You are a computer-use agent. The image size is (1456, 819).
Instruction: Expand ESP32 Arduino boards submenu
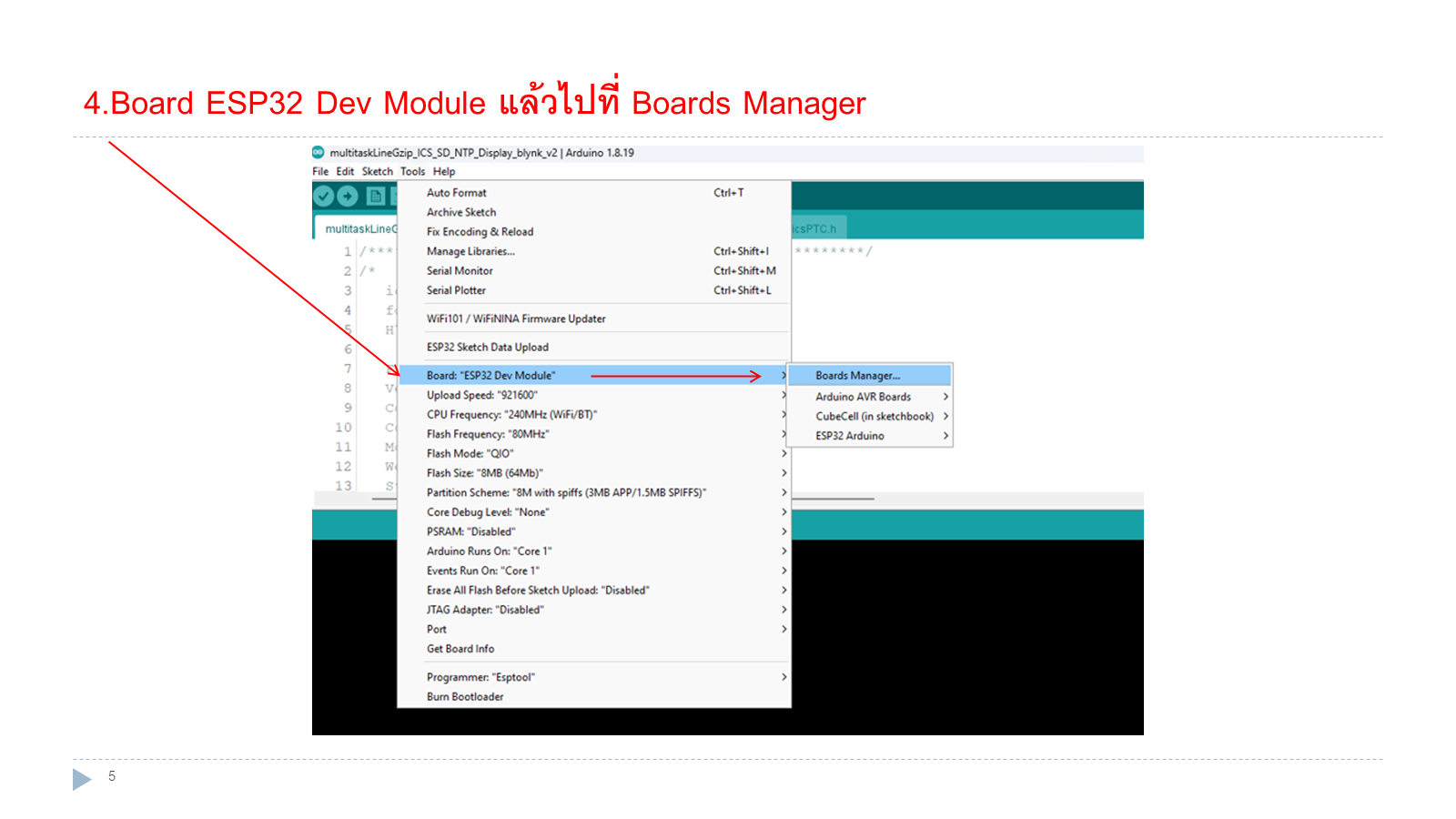[869, 436]
